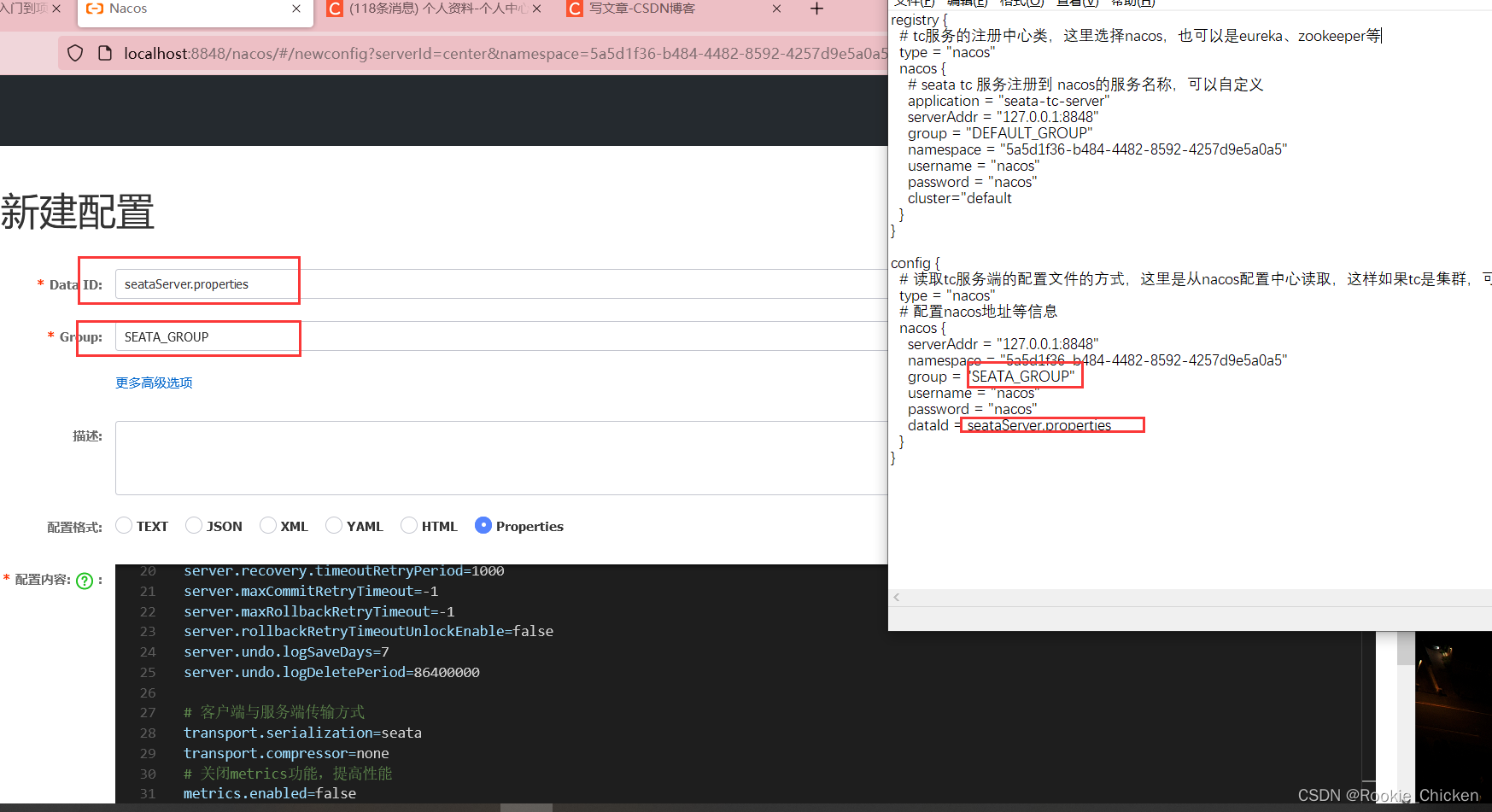This screenshot has width=1492, height=812.
Task: Click line transport.compressor=none in editor
Action: click(x=286, y=753)
